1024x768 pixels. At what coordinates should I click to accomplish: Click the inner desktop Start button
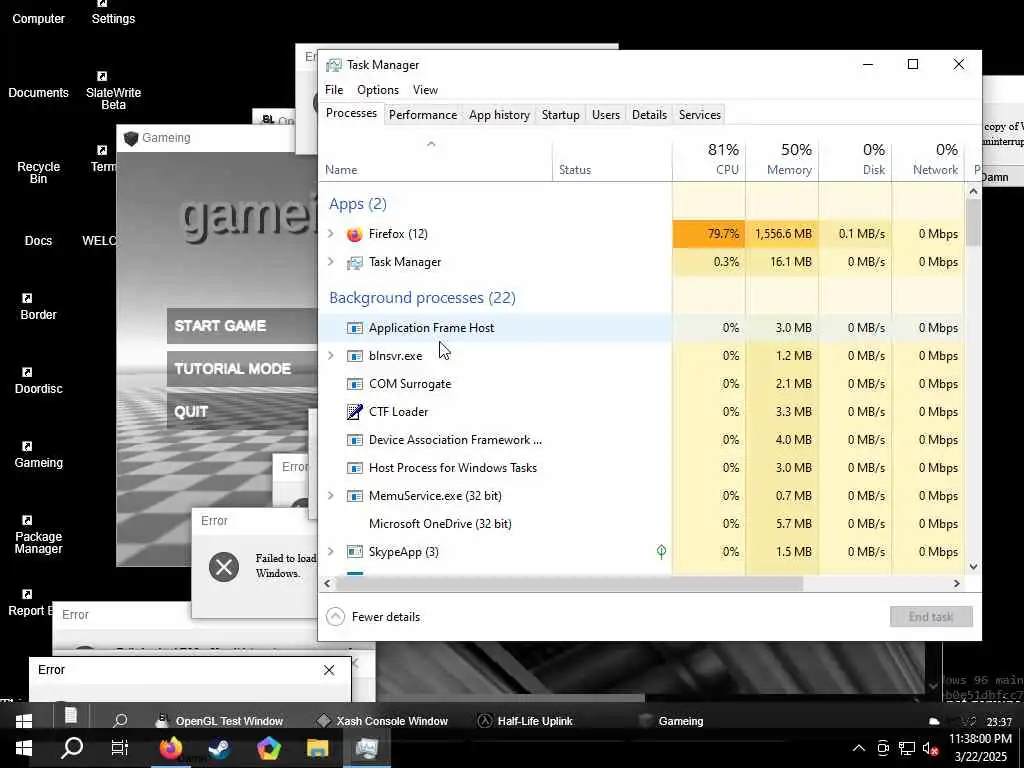(x=24, y=720)
